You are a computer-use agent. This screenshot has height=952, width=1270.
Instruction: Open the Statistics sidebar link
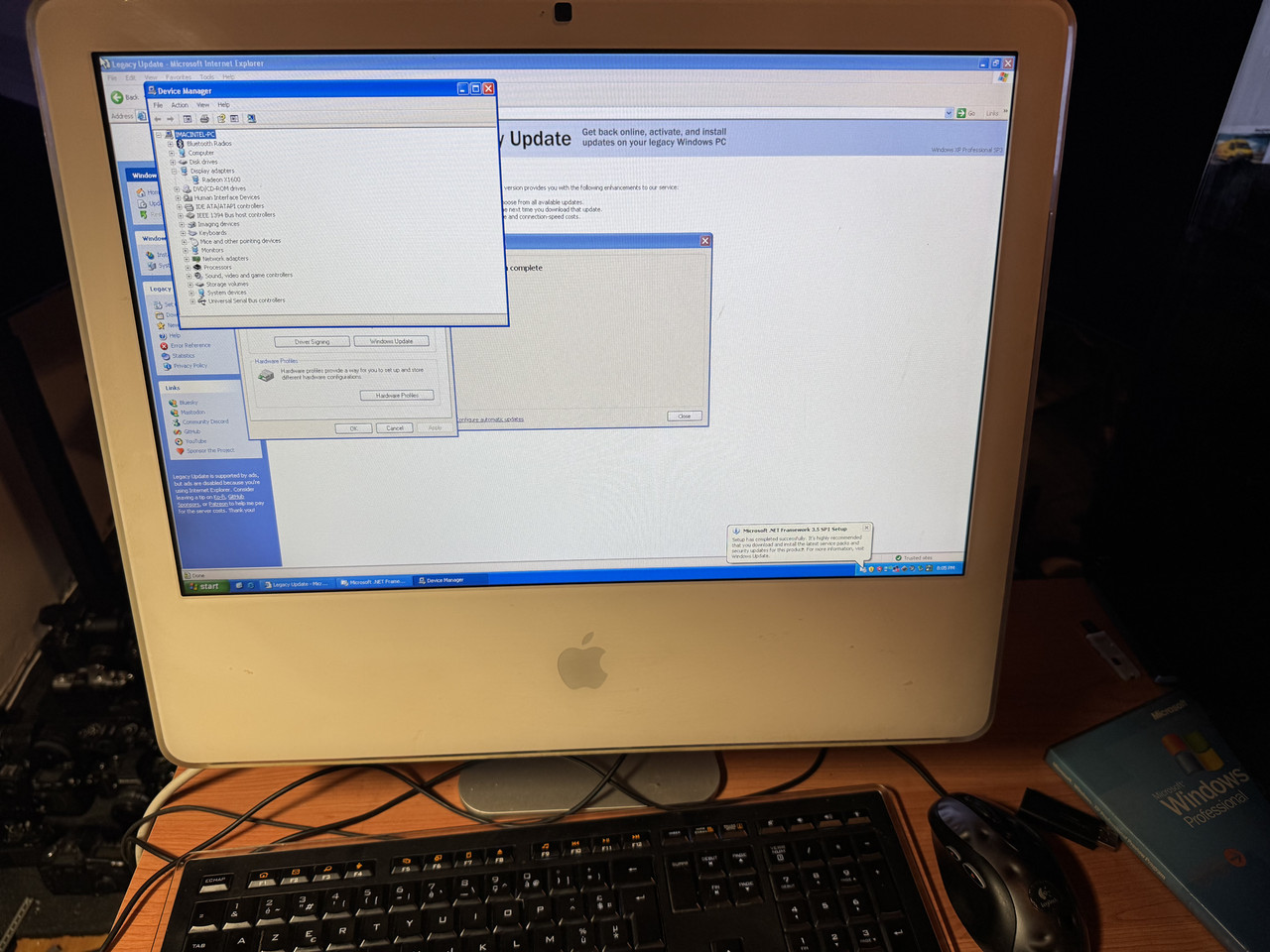coord(184,356)
